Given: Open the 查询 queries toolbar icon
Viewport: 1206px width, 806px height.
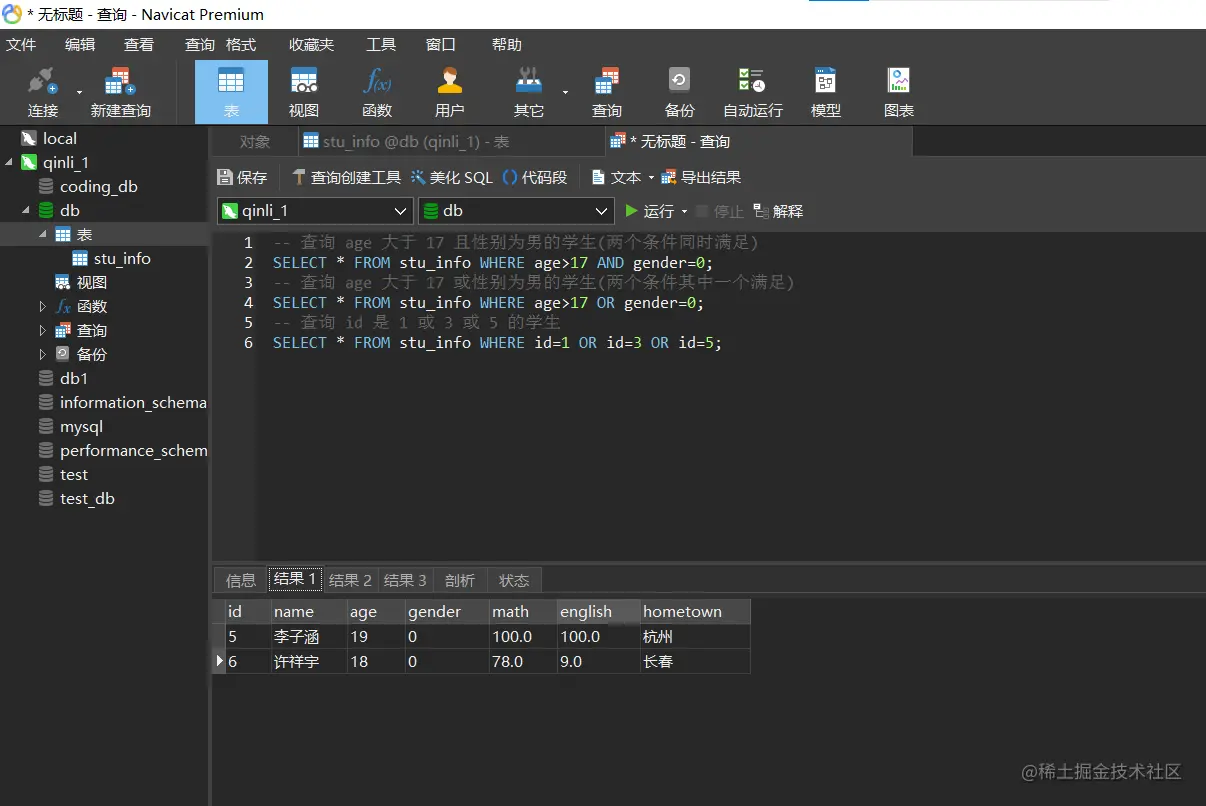Looking at the screenshot, I should tap(607, 92).
